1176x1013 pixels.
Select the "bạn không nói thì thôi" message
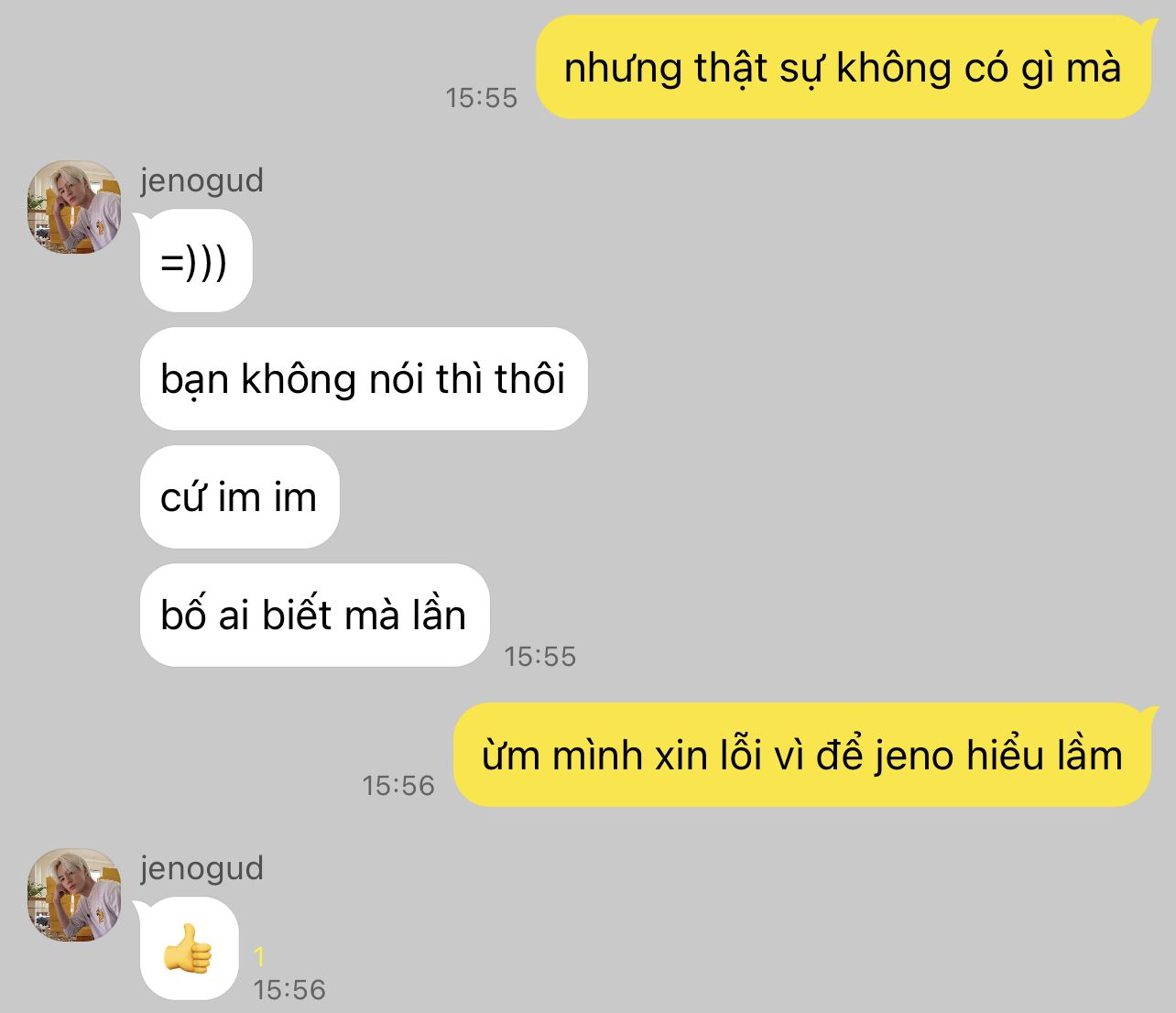click(x=364, y=379)
